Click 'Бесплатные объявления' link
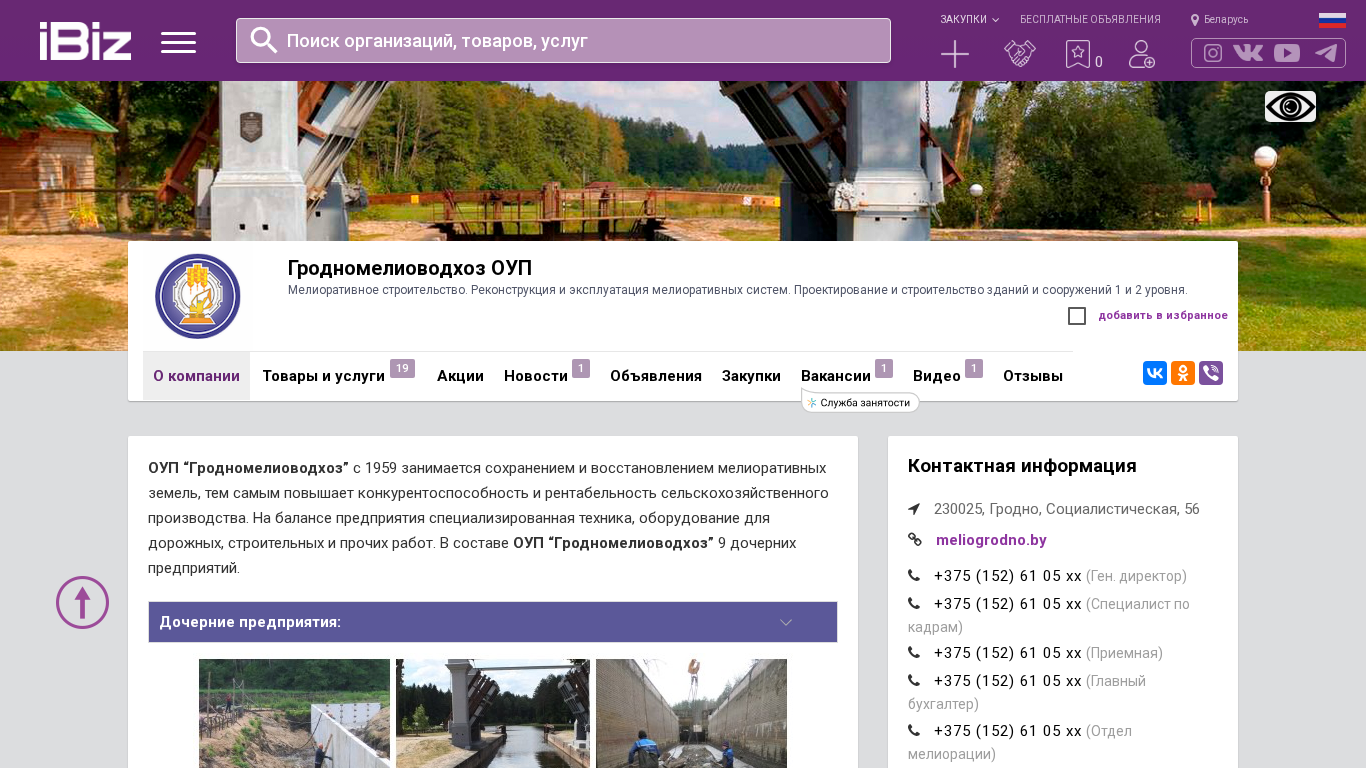This screenshot has height=768, width=1366. tap(1090, 20)
